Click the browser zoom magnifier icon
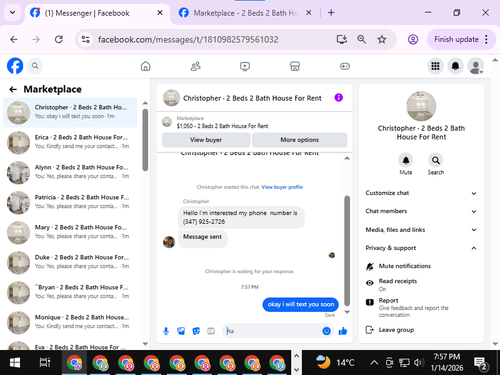Image resolution: width=500 pixels, height=375 pixels. tap(362, 40)
